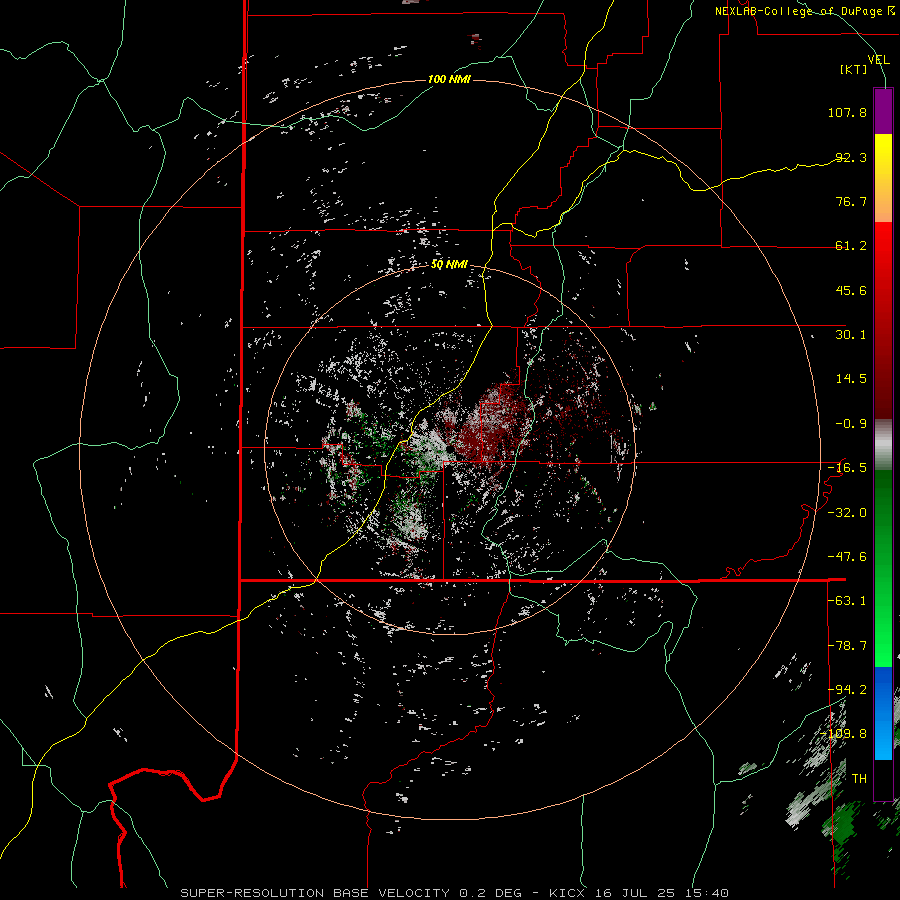Image resolution: width=900 pixels, height=900 pixels.
Task: Select the -16.5 velocity scale value
Action: (x=847, y=468)
